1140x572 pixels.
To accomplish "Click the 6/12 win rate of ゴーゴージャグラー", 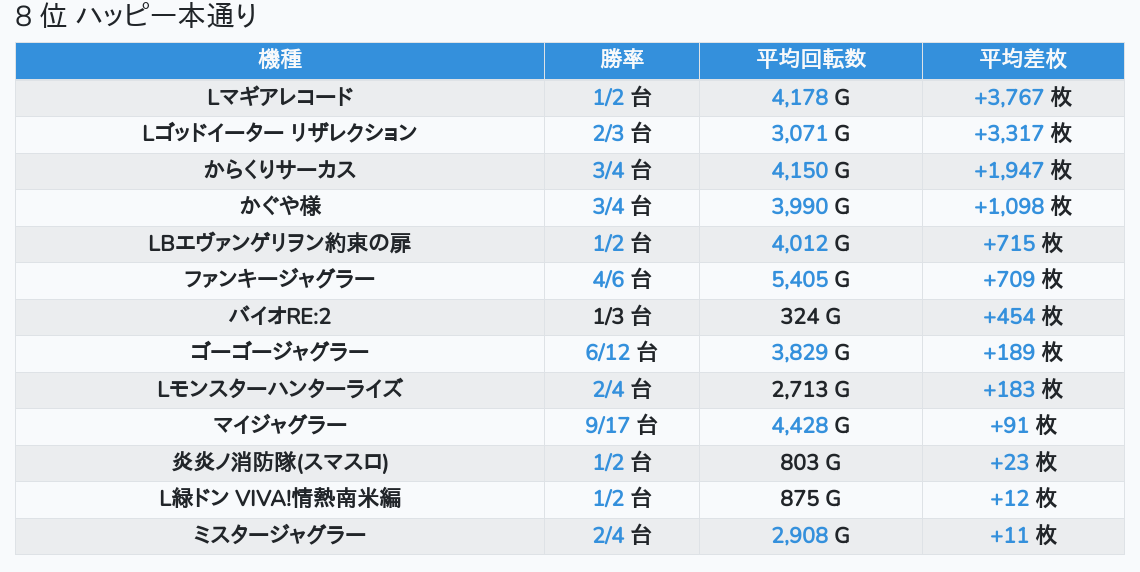I will coord(608,353).
